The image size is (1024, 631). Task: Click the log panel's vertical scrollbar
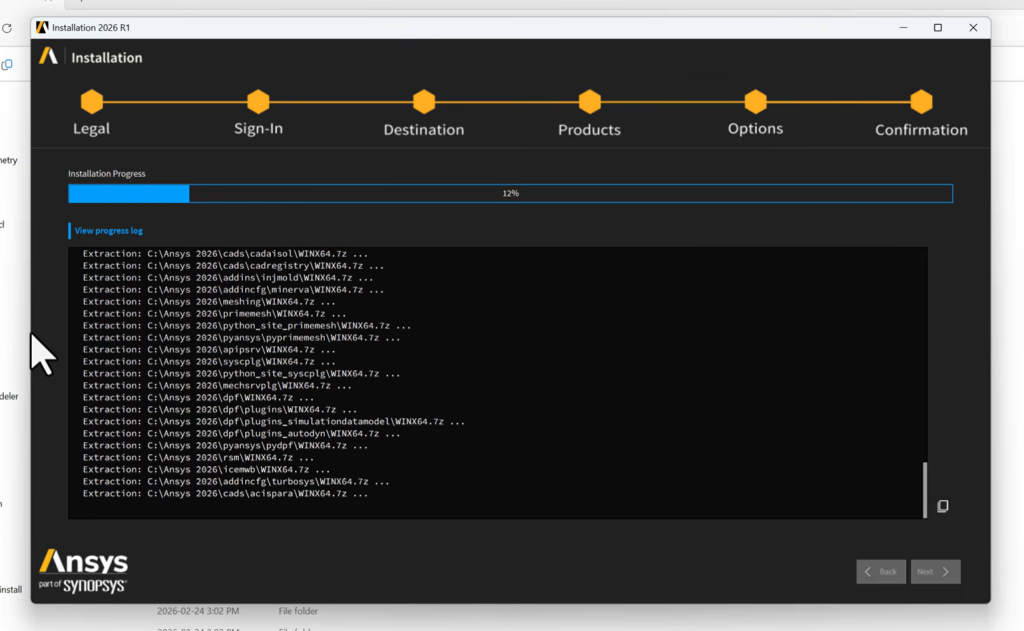925,488
